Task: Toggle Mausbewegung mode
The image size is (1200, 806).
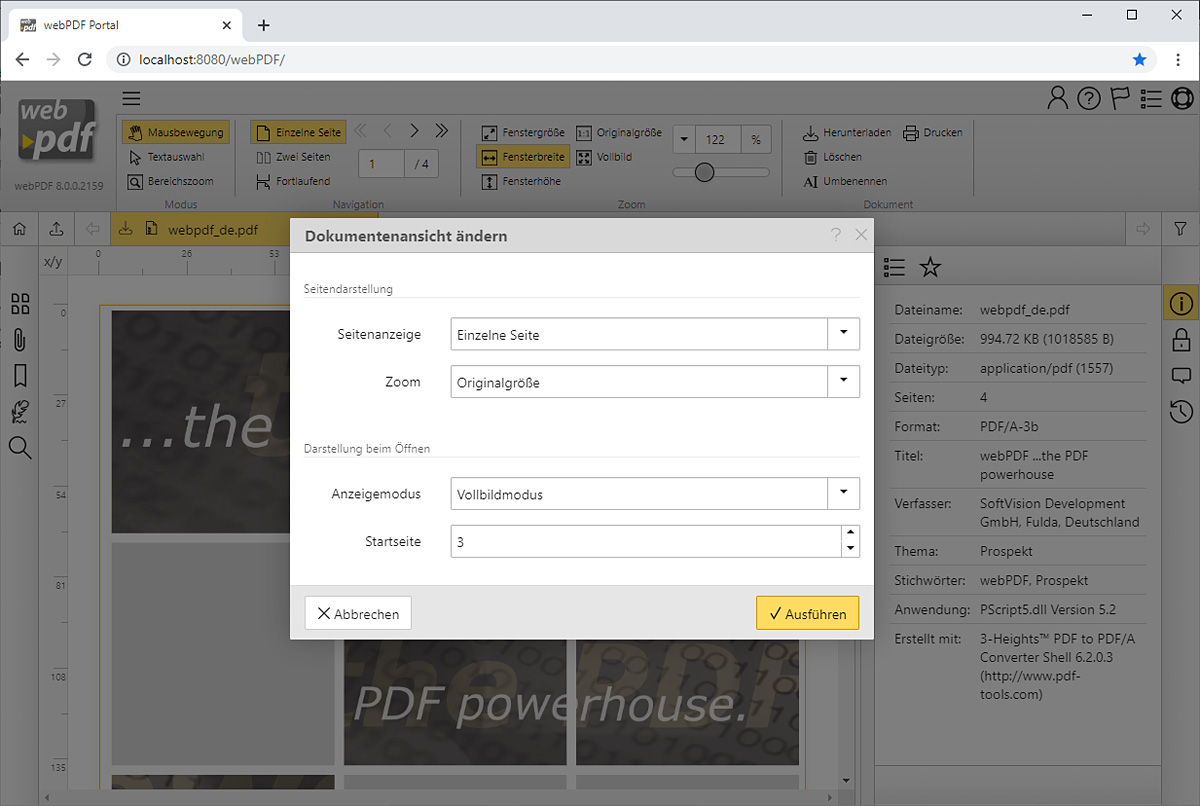Action: click(176, 131)
